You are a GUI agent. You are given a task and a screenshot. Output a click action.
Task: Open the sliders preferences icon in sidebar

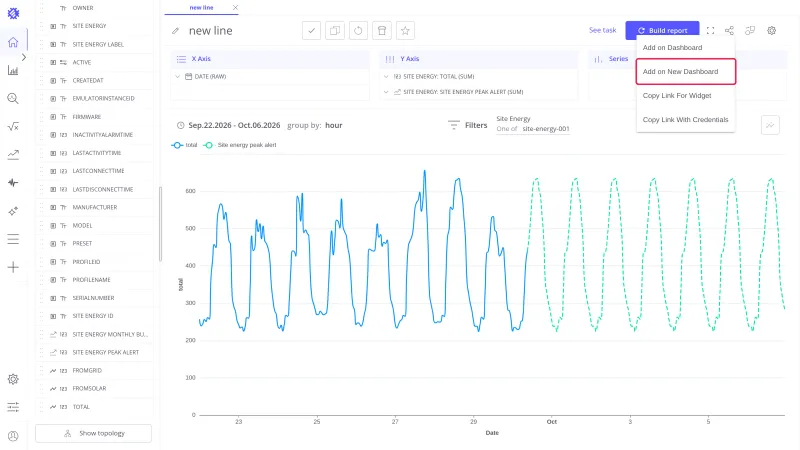click(x=13, y=407)
